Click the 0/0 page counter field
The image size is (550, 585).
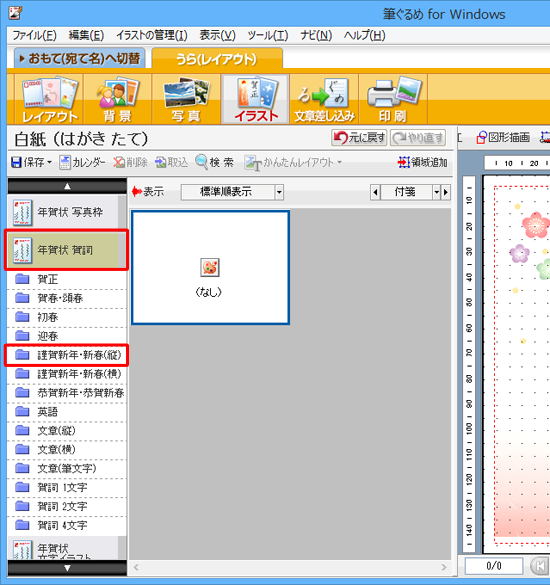[x=494, y=566]
